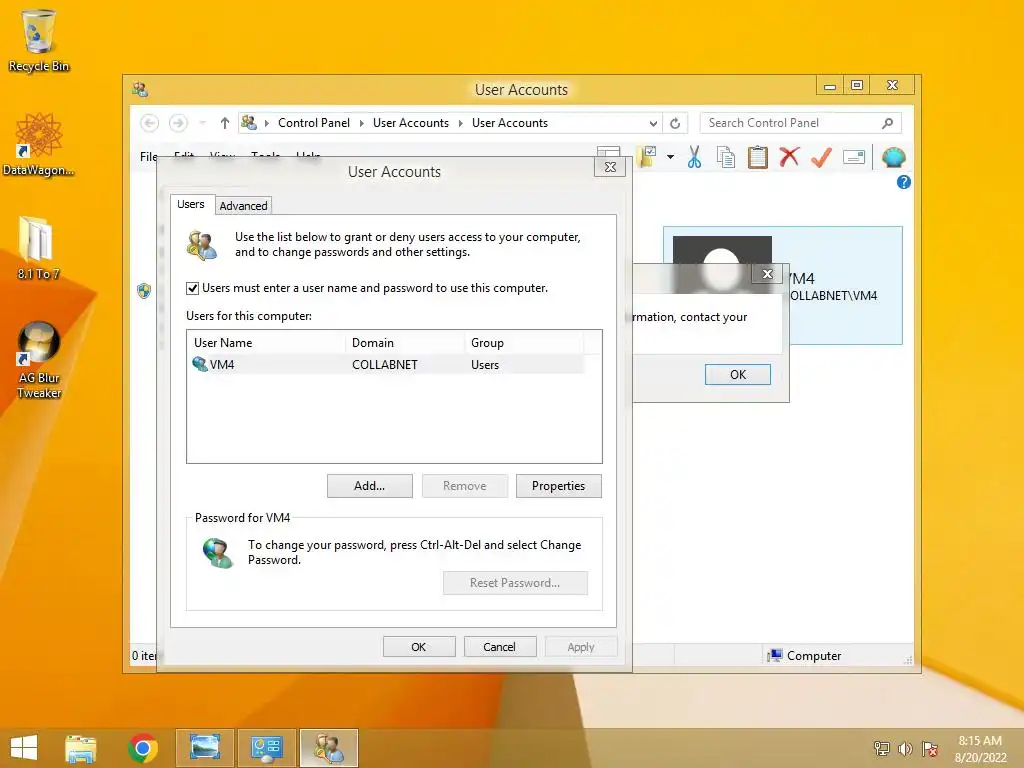
Task: Open help with blue question mark
Action: tap(904, 182)
